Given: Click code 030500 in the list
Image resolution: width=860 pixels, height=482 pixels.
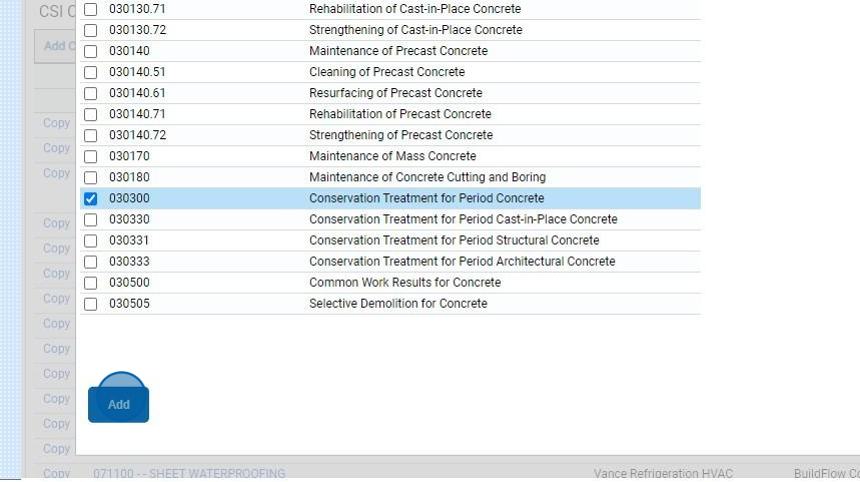Looking at the screenshot, I should point(129,282).
